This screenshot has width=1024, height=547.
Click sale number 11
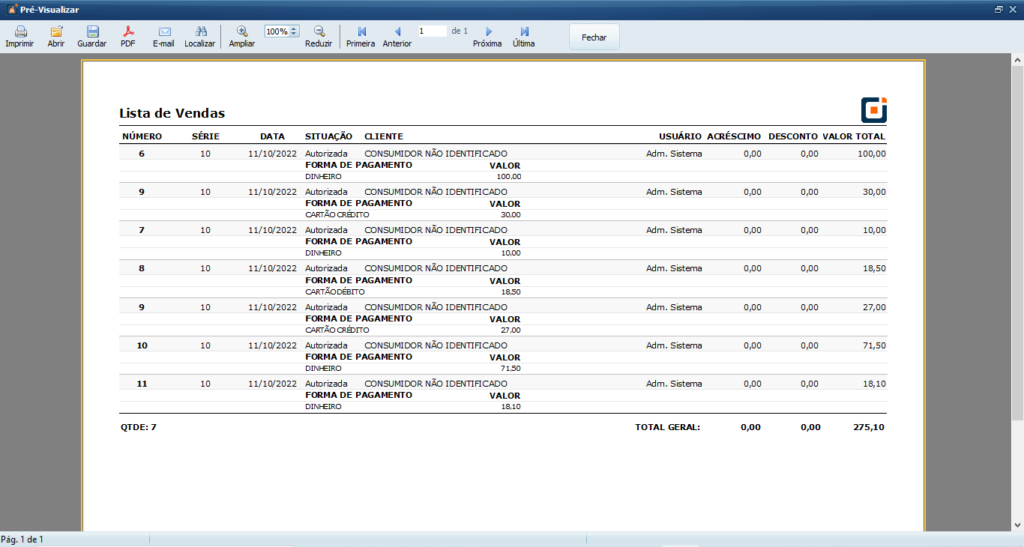click(142, 384)
